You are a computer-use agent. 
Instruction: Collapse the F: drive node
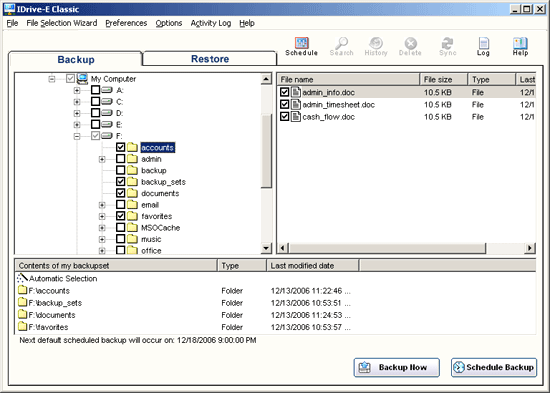[77, 136]
